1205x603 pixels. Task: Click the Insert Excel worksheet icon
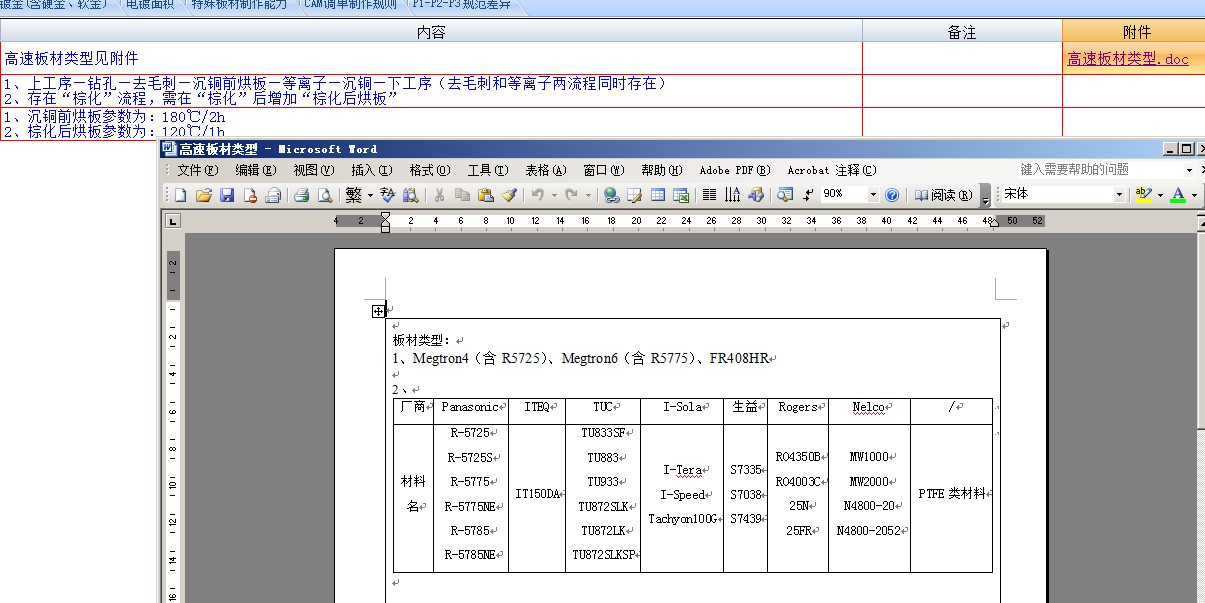point(681,195)
